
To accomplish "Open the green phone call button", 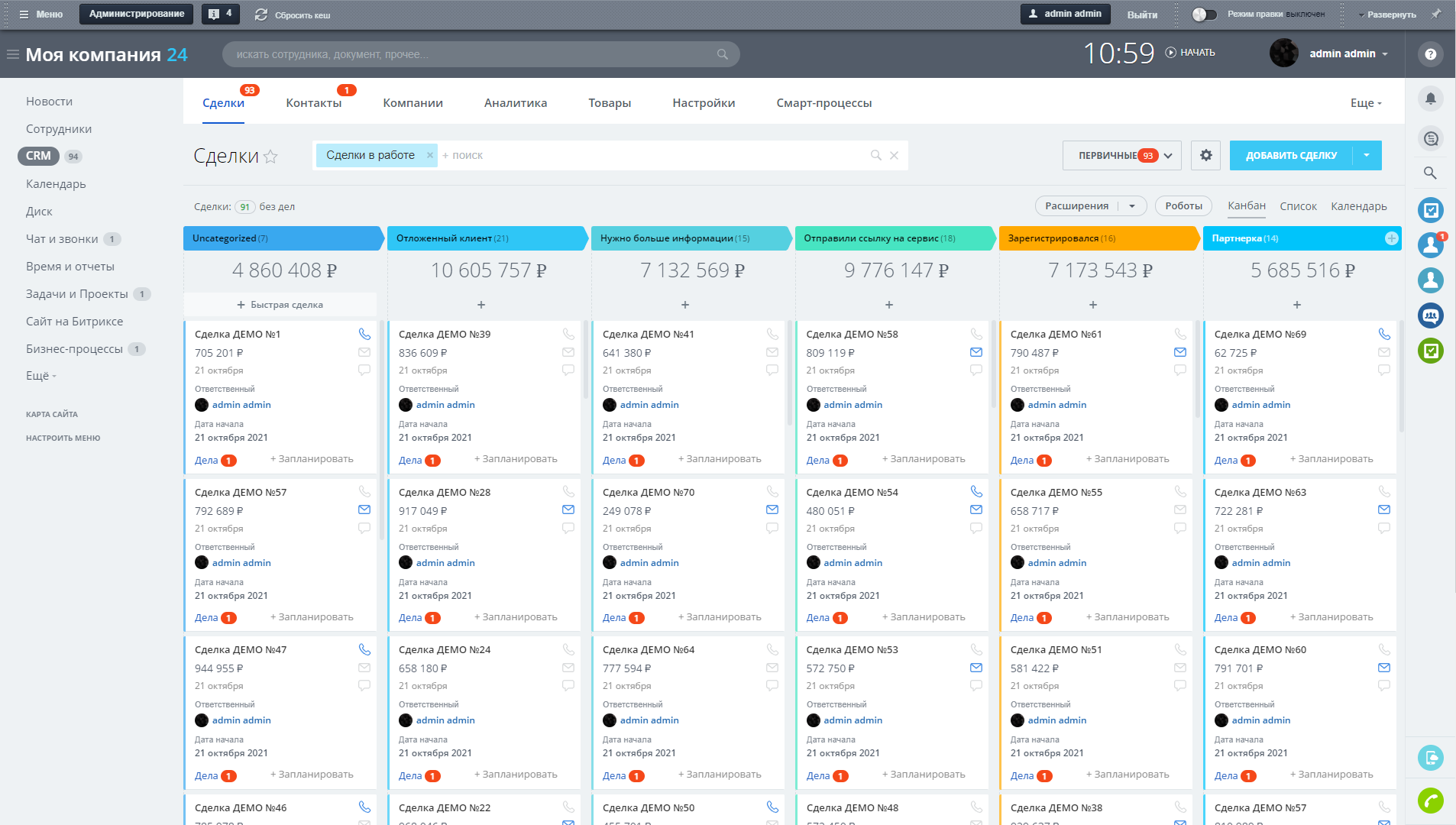I will [x=1431, y=801].
